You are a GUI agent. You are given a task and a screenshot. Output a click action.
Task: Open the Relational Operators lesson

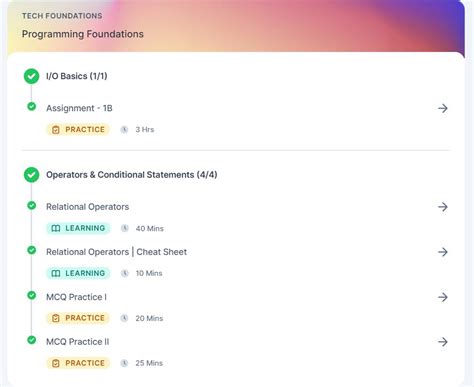click(87, 207)
